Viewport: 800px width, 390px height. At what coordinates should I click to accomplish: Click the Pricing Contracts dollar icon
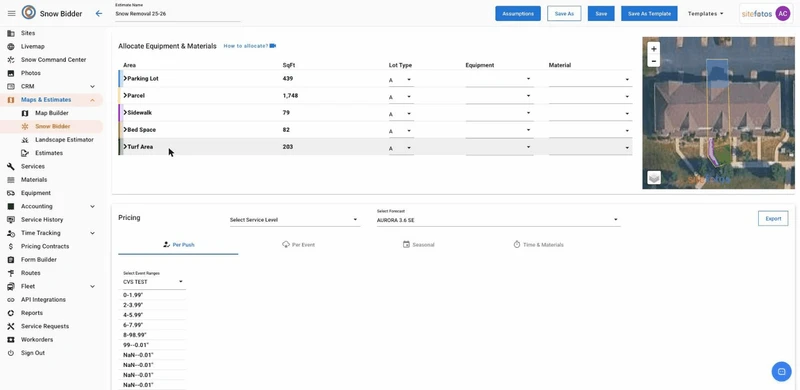click(x=11, y=246)
